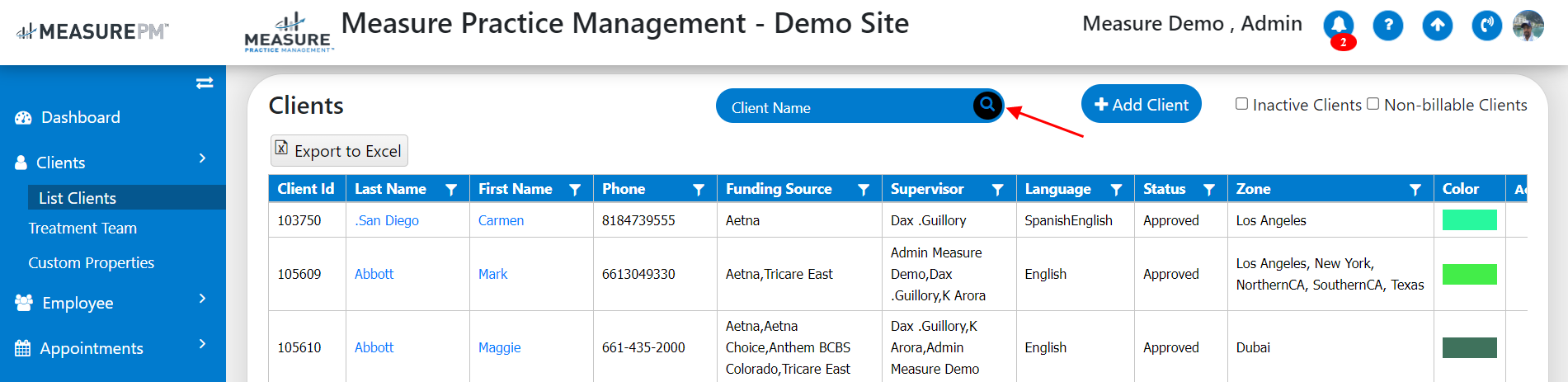The image size is (1568, 382).
Task: Open Treatment Team submenu item
Action: (x=82, y=229)
